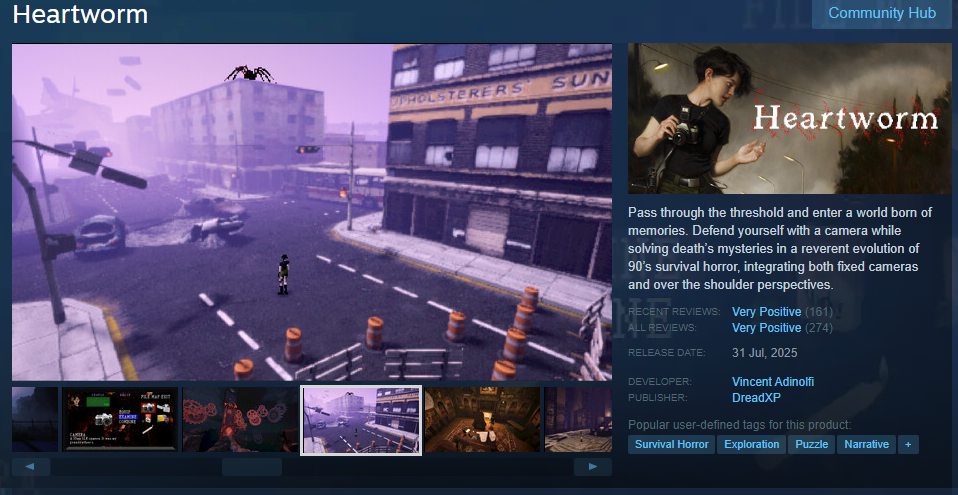Viewport: 958px width, 495px height.
Task: Select the inventory menu screenshot thumbnail
Action: coord(120,419)
